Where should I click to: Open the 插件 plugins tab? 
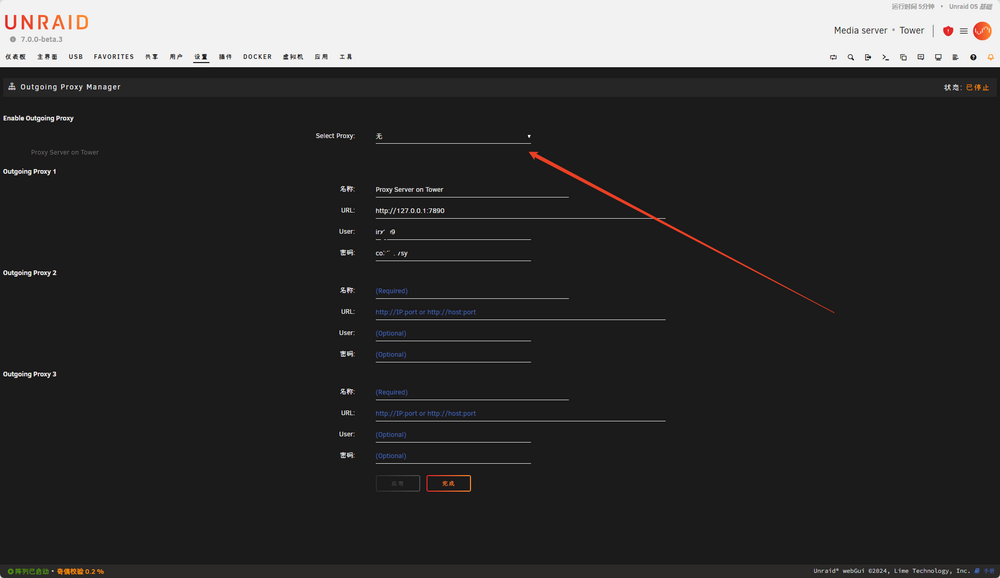[x=225, y=57]
